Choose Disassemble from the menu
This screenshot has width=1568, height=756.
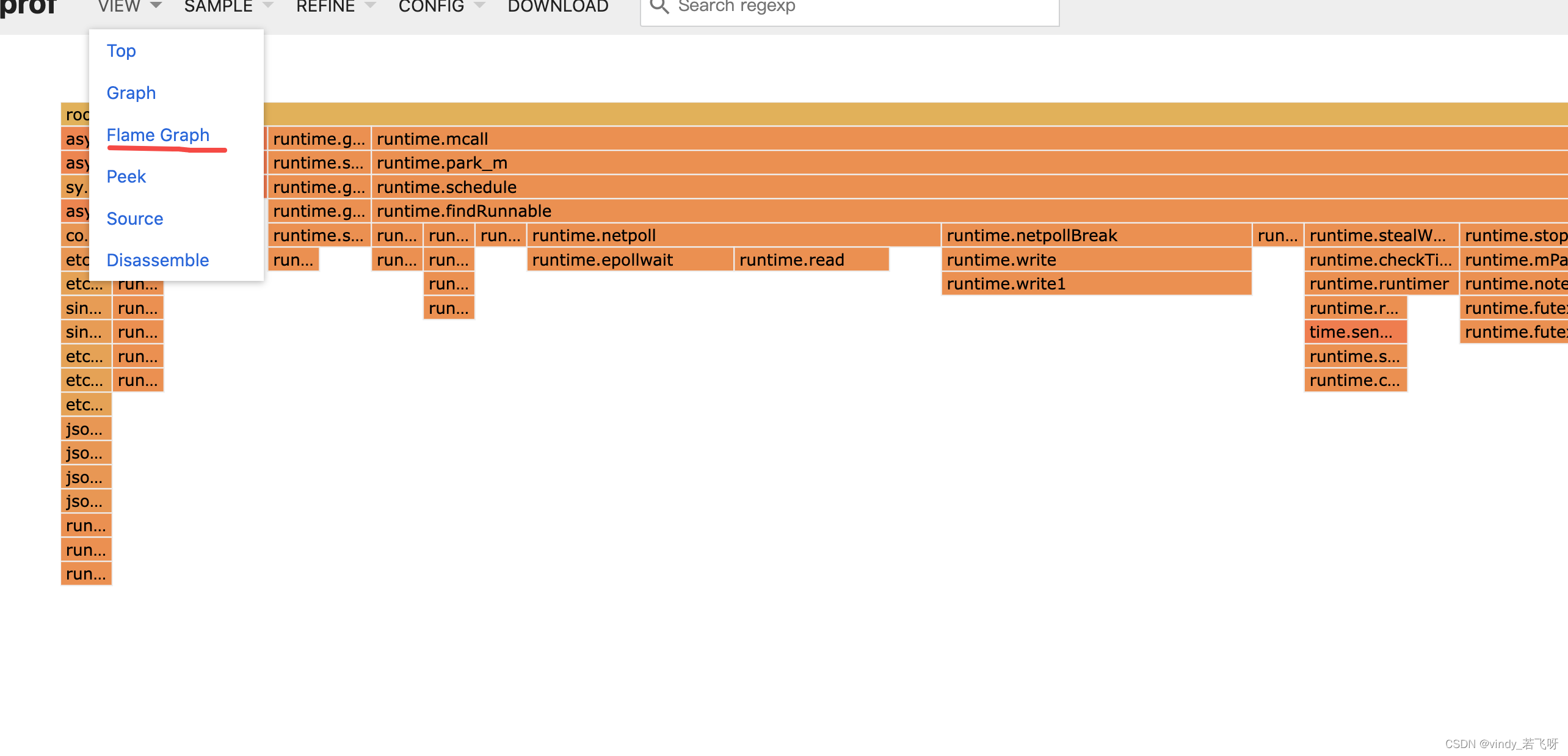pos(158,260)
